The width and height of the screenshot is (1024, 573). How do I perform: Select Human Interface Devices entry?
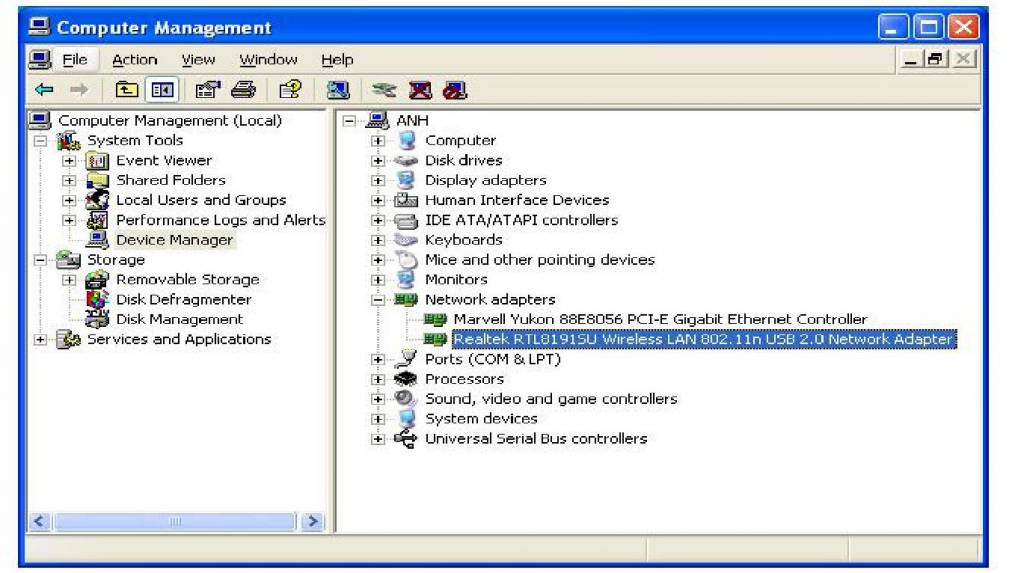[x=517, y=200]
